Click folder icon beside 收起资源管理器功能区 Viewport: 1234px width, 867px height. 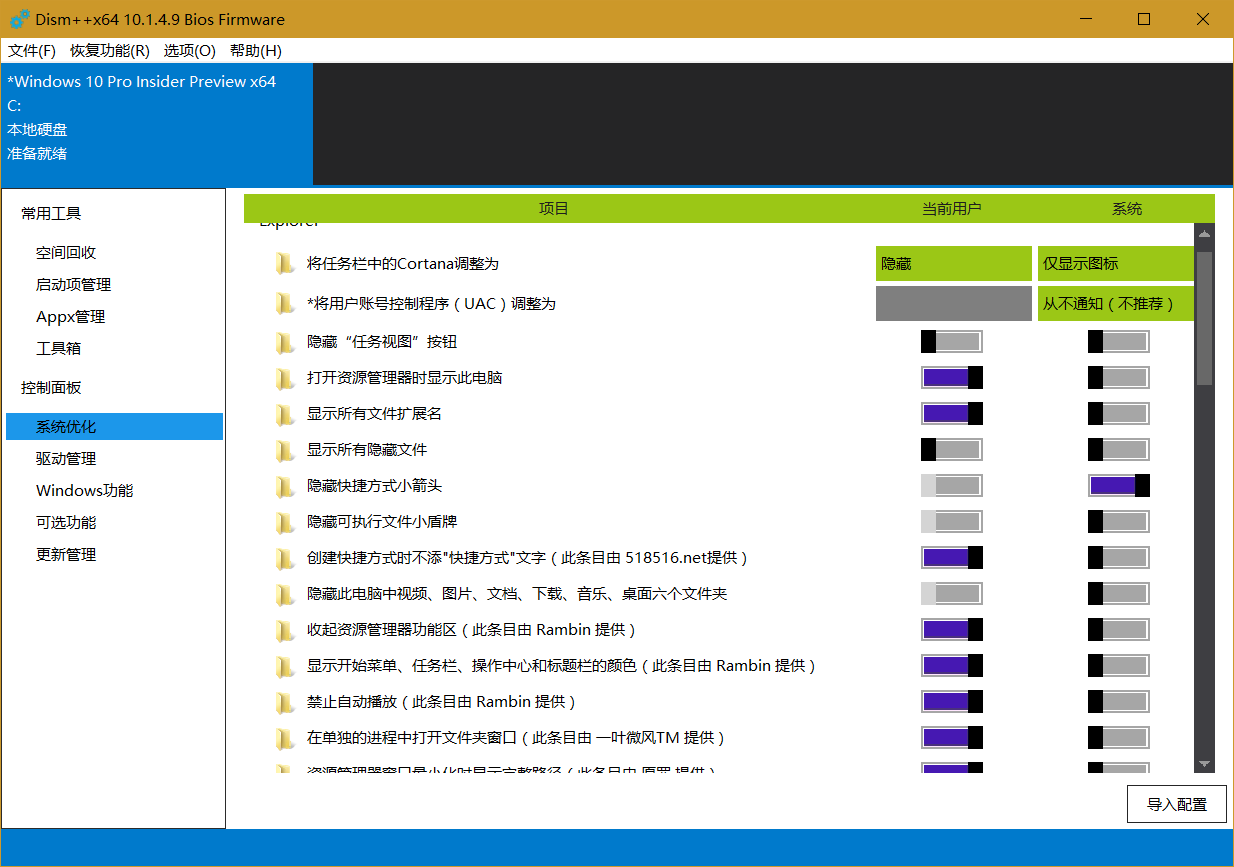point(285,630)
